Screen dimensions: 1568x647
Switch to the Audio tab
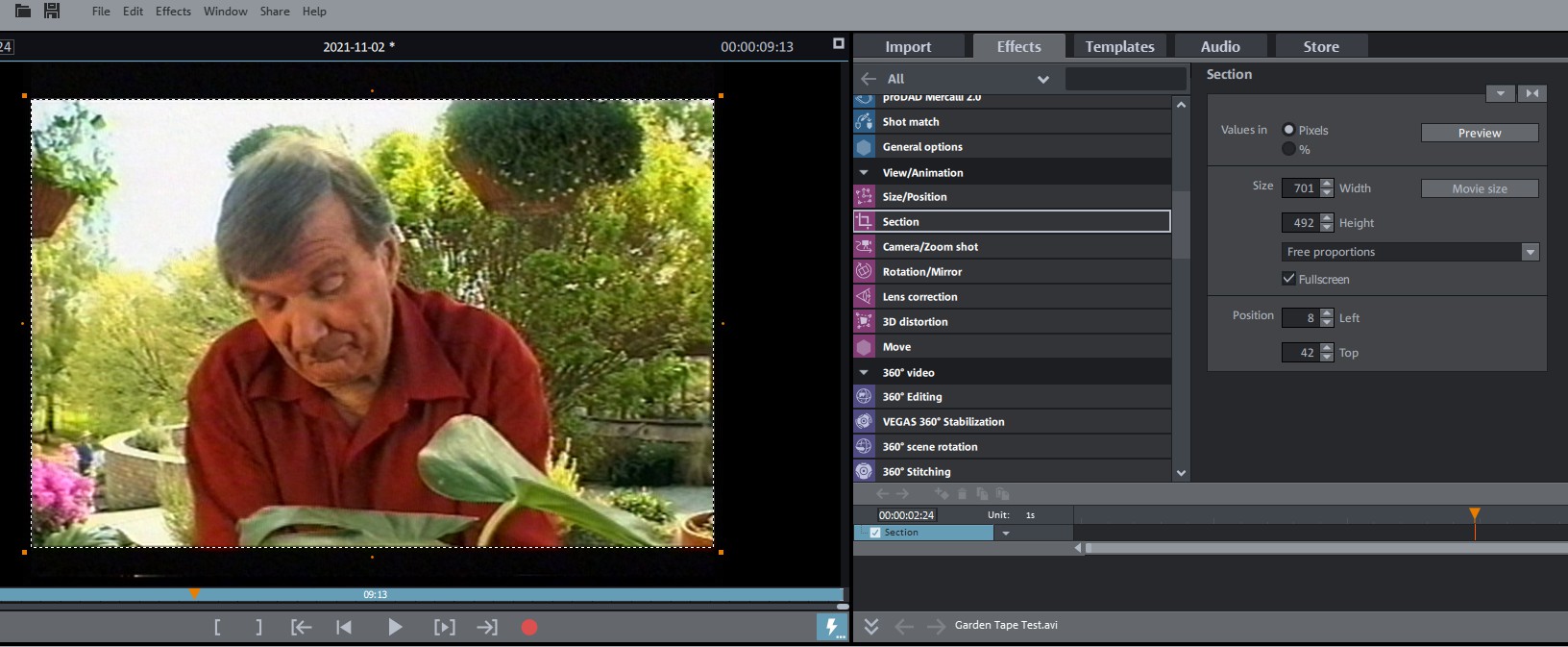[x=1220, y=46]
